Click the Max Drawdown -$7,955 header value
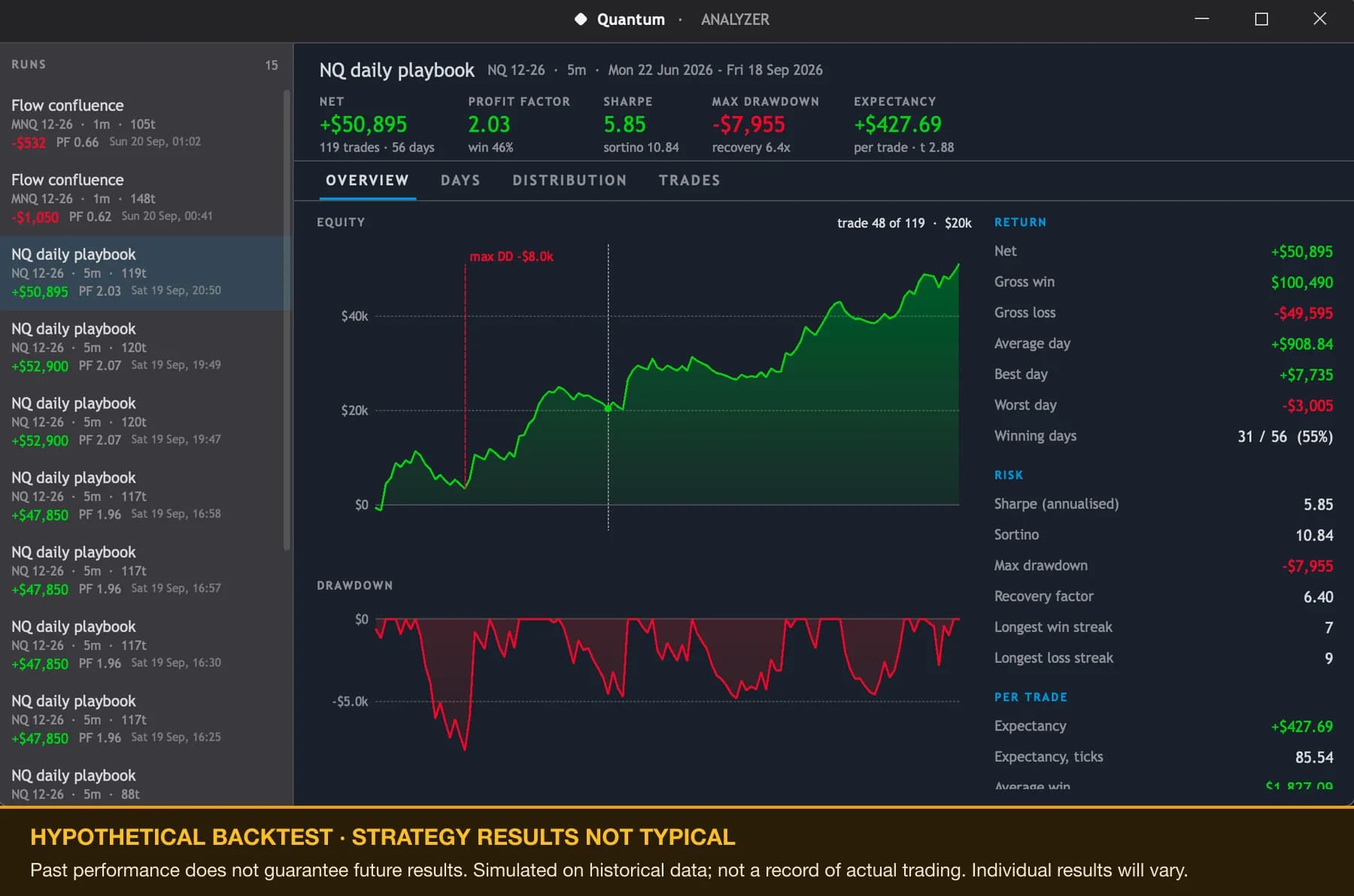1354x896 pixels. click(x=748, y=124)
